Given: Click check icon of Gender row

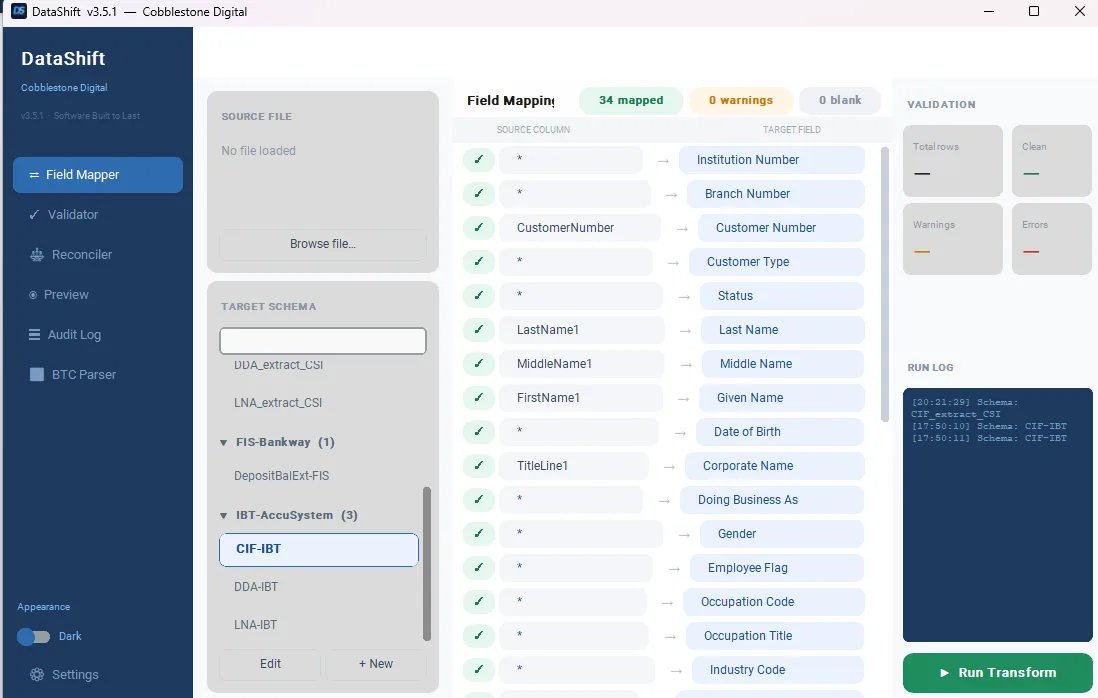Looking at the screenshot, I should tap(479, 533).
